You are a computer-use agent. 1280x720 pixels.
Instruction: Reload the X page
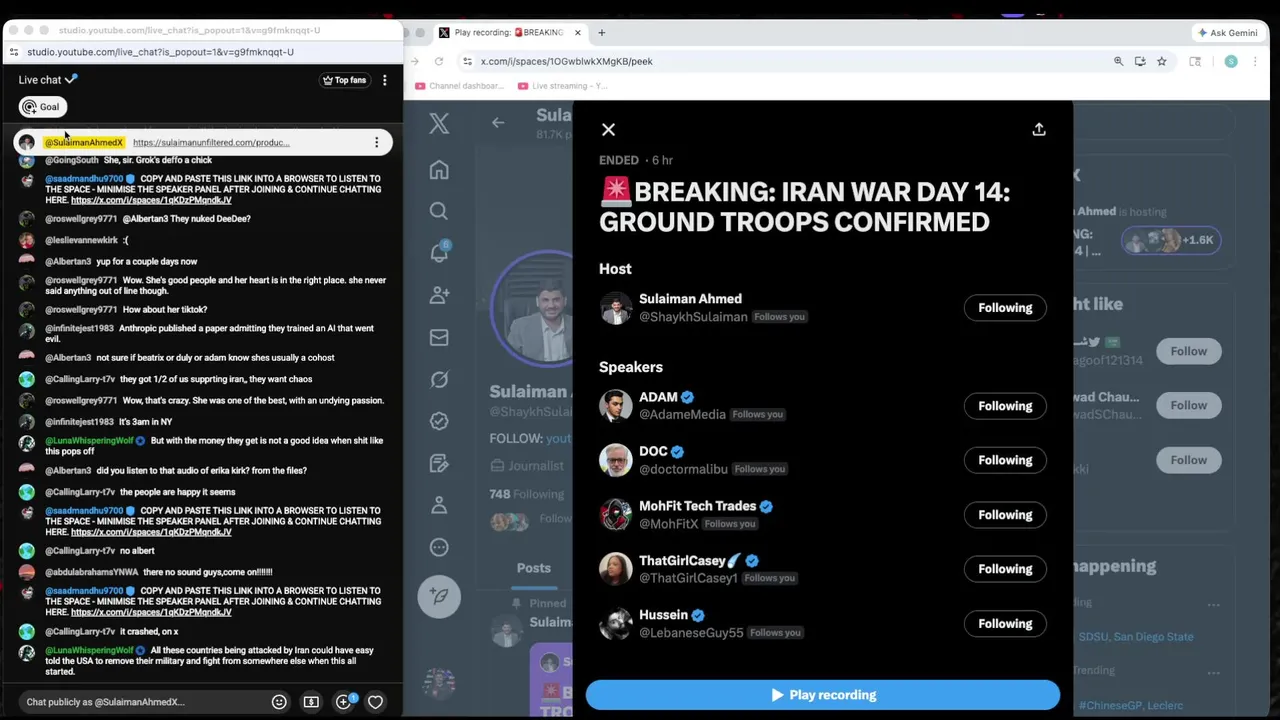pos(438,61)
